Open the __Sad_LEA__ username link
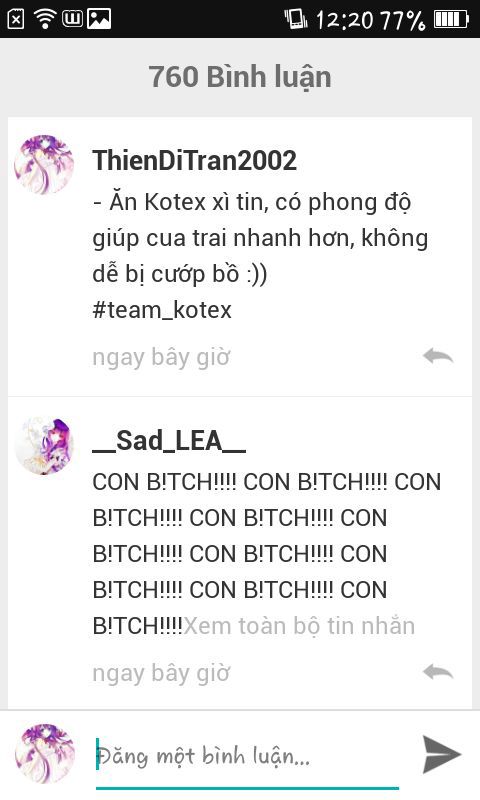The image size is (480, 800). [169, 440]
